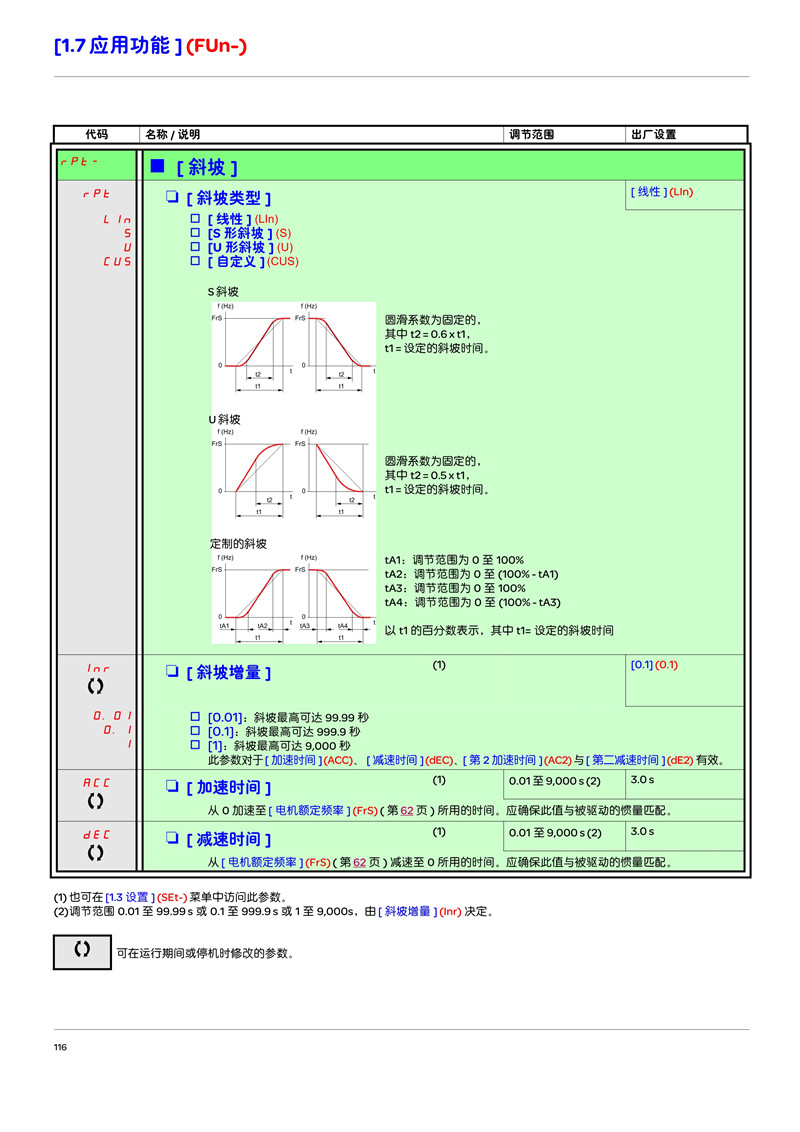
Task: Click the 出厂设置 column header
Action: (653, 134)
